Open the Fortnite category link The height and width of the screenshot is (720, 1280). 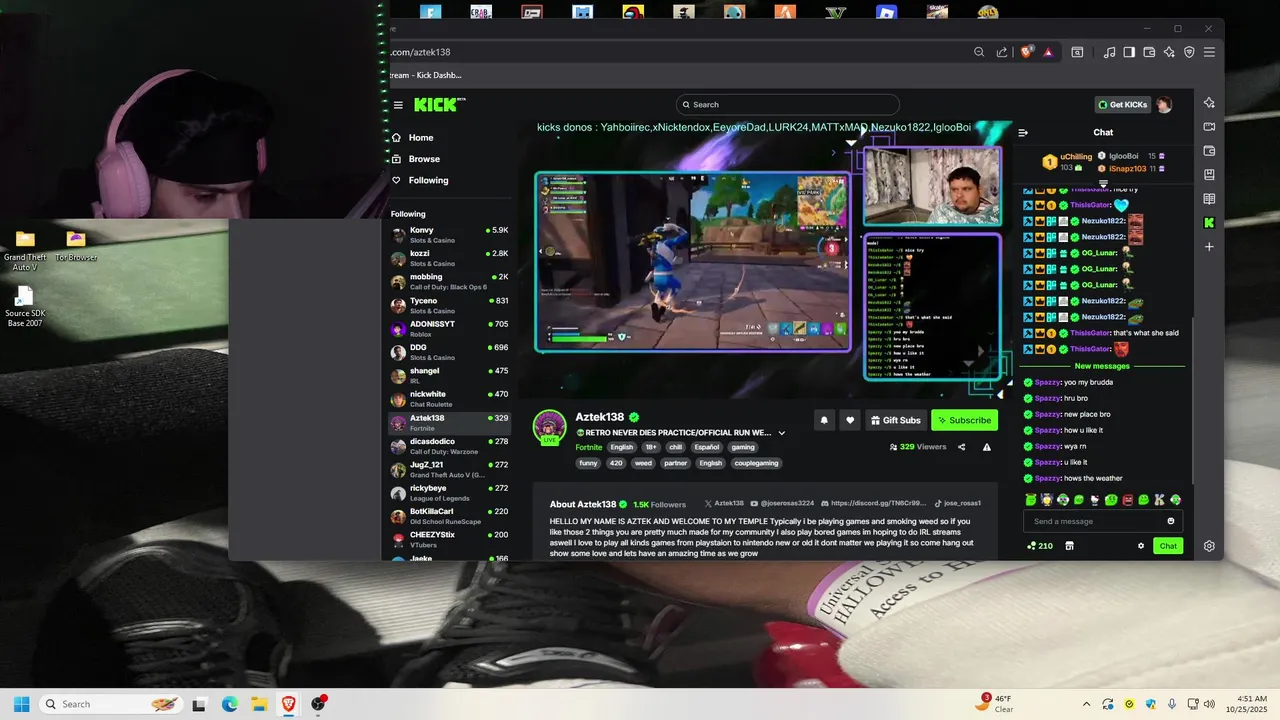coord(589,447)
